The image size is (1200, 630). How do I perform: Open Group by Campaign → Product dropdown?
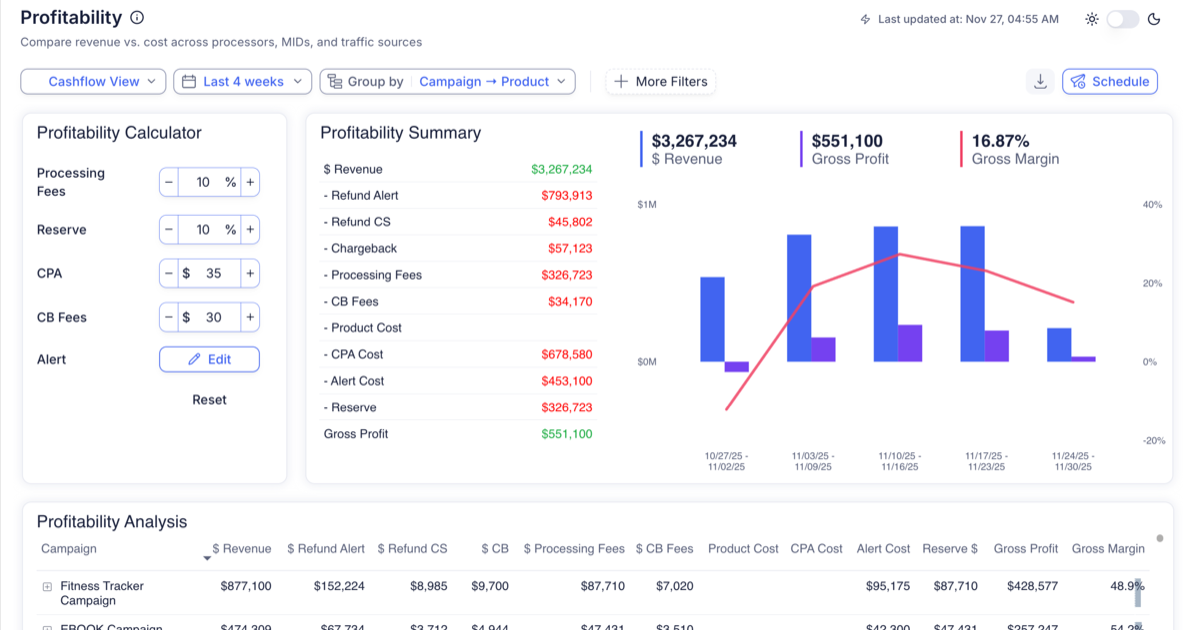point(447,82)
